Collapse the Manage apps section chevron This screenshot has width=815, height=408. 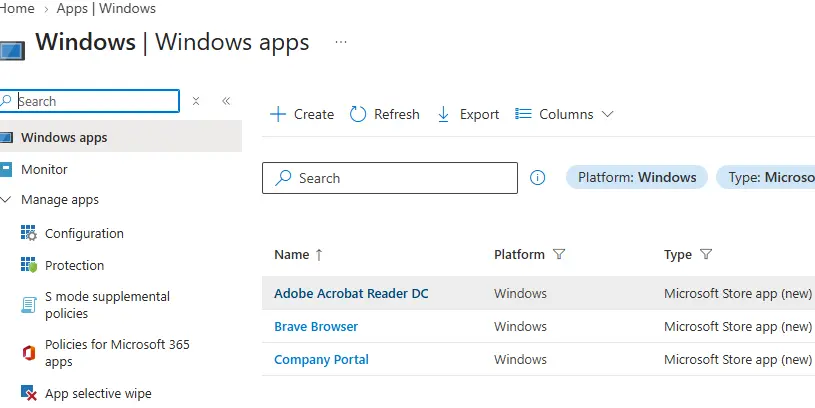tap(6, 200)
